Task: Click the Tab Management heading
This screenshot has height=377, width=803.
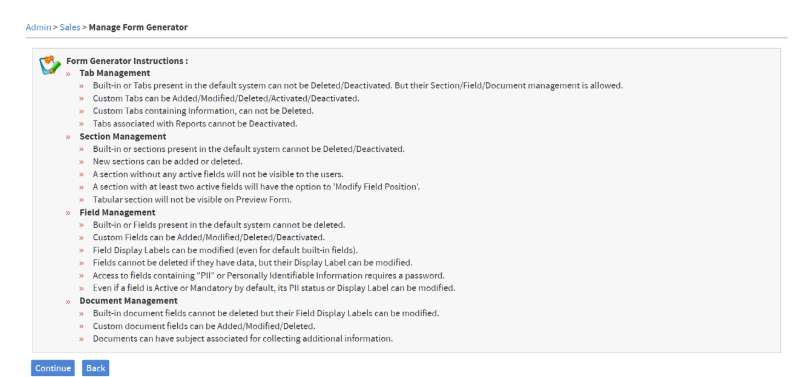Action: (x=115, y=73)
